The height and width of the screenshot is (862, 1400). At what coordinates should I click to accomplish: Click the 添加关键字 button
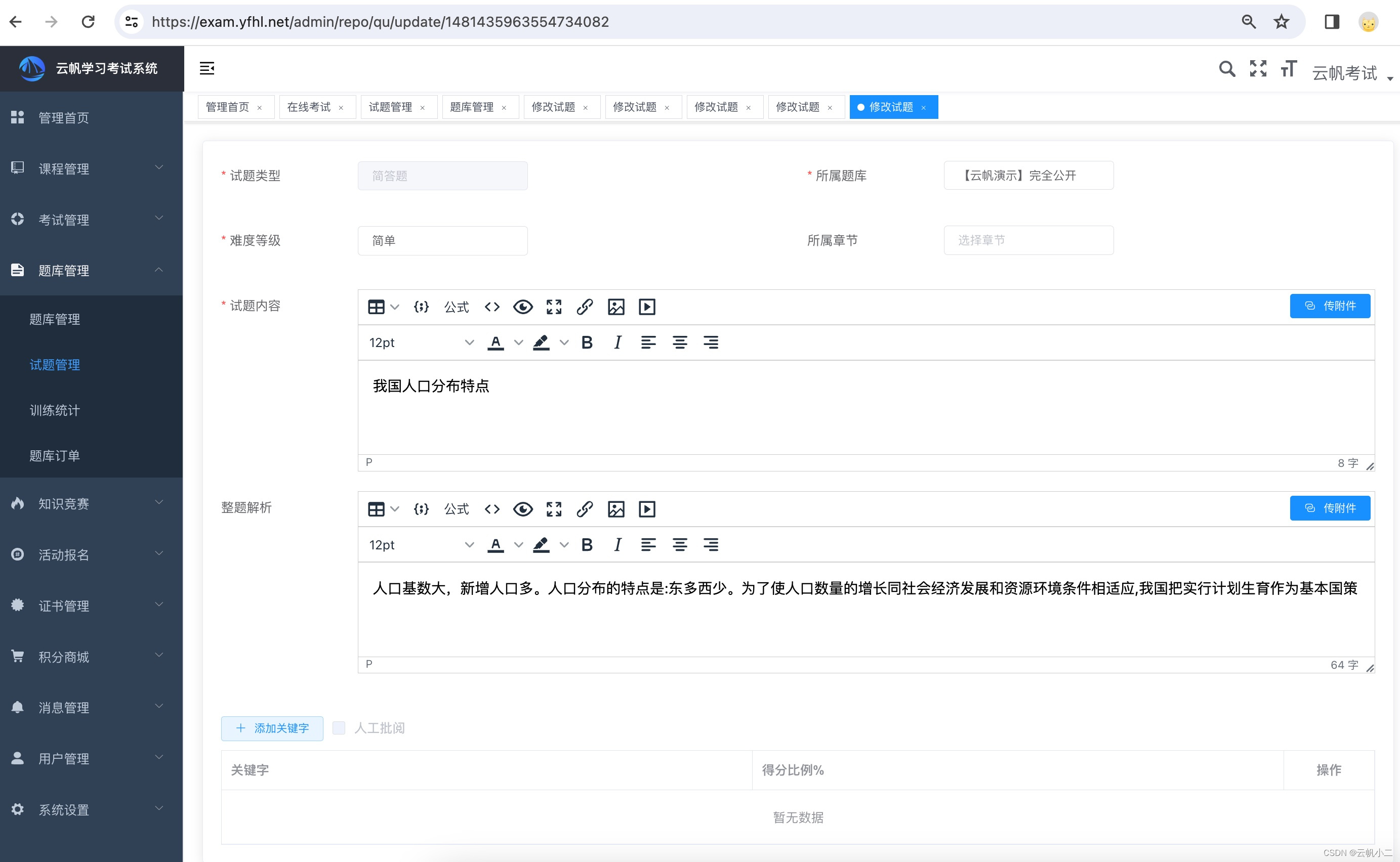tap(272, 728)
